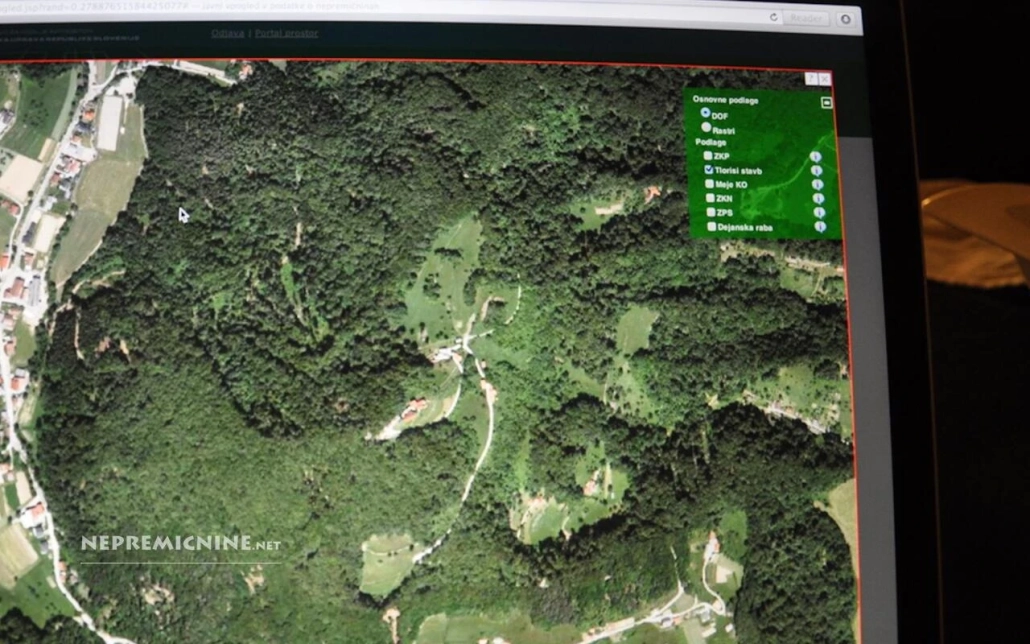Image resolution: width=1030 pixels, height=644 pixels.
Task: Click the info icon next to ZKP
Action: tap(815, 156)
